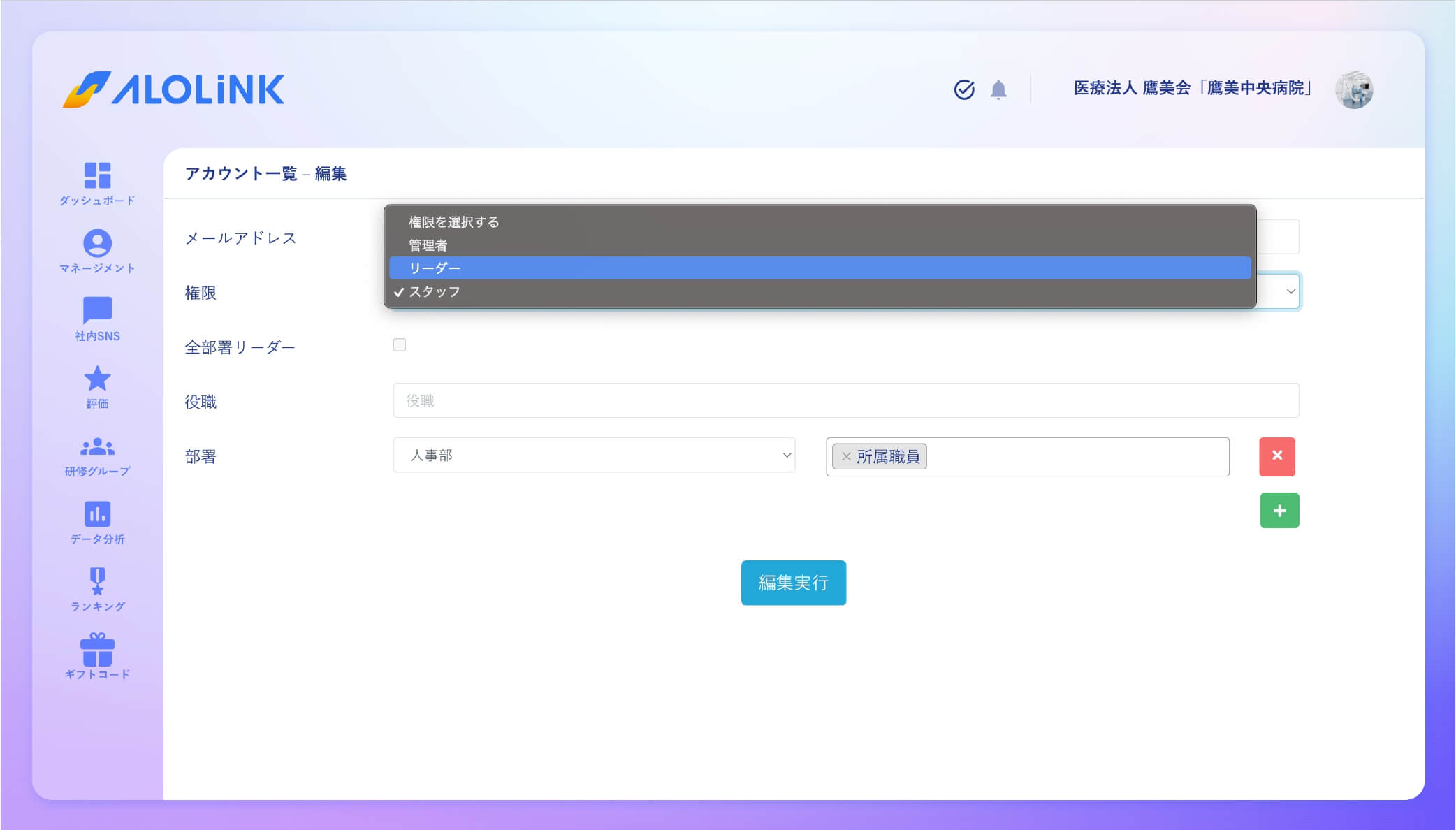Open the 評価 star icon
The height and width of the screenshot is (830, 1456).
pos(97,379)
